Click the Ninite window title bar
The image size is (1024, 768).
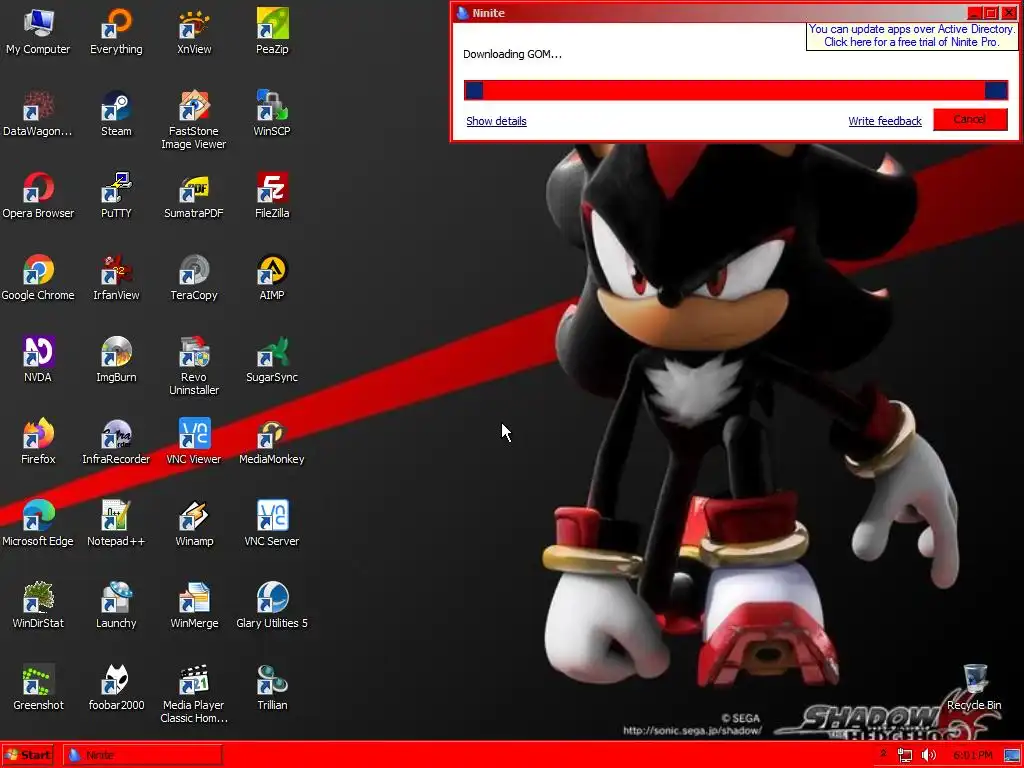click(x=709, y=13)
